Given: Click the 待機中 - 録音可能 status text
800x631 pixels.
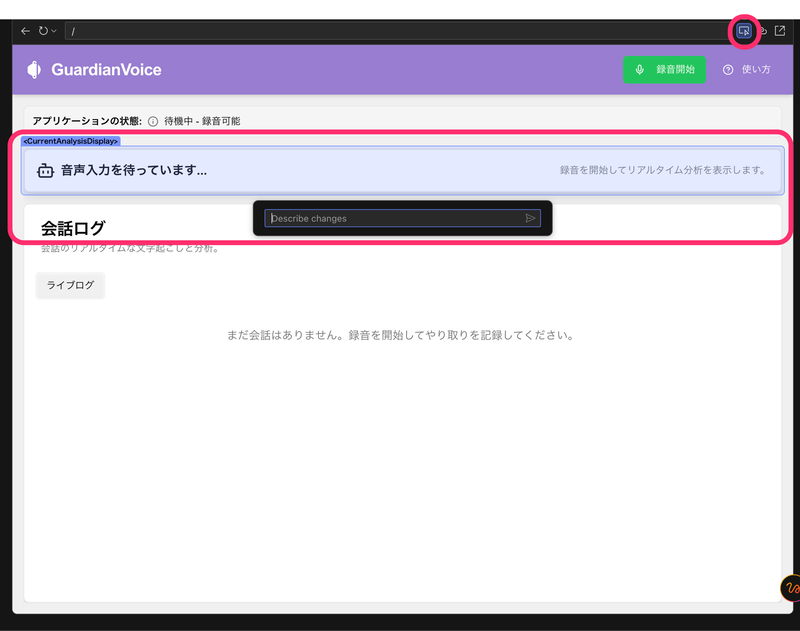Looking at the screenshot, I should pyautogui.click(x=202, y=121).
